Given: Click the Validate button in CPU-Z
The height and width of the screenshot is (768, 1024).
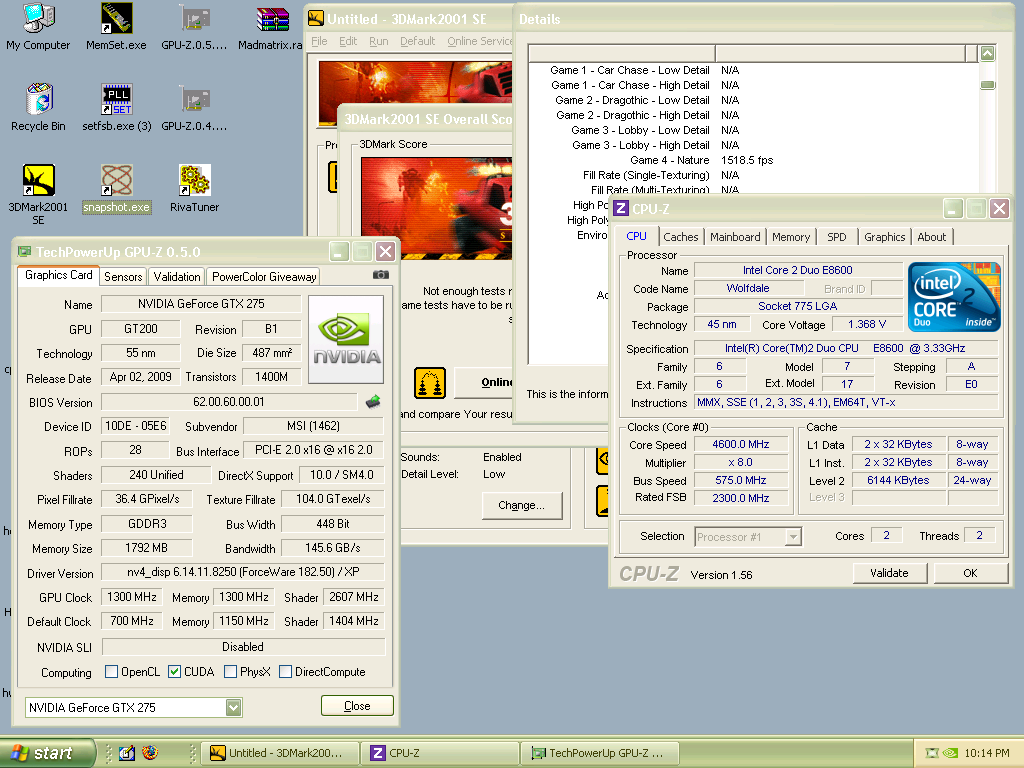Looking at the screenshot, I should tap(889, 573).
